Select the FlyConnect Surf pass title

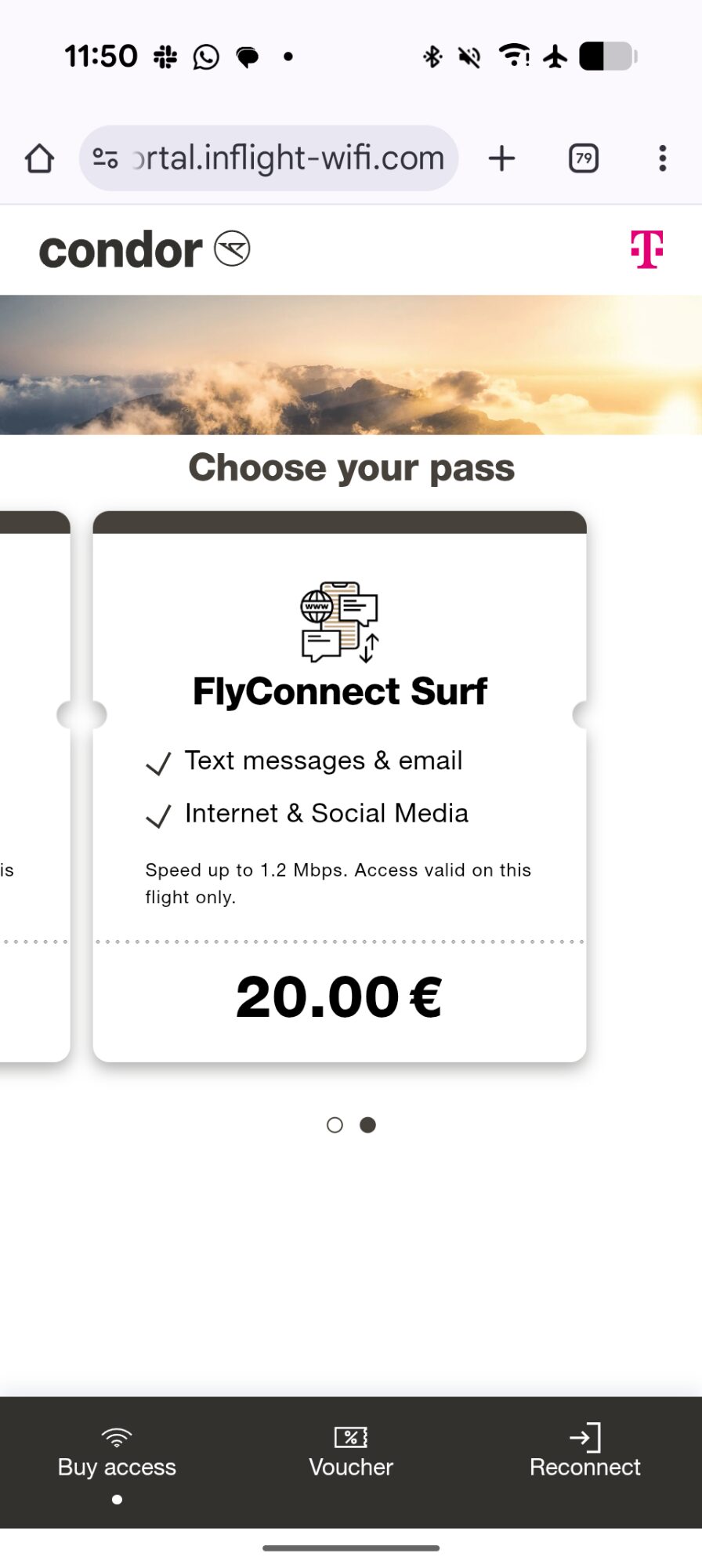(x=340, y=691)
